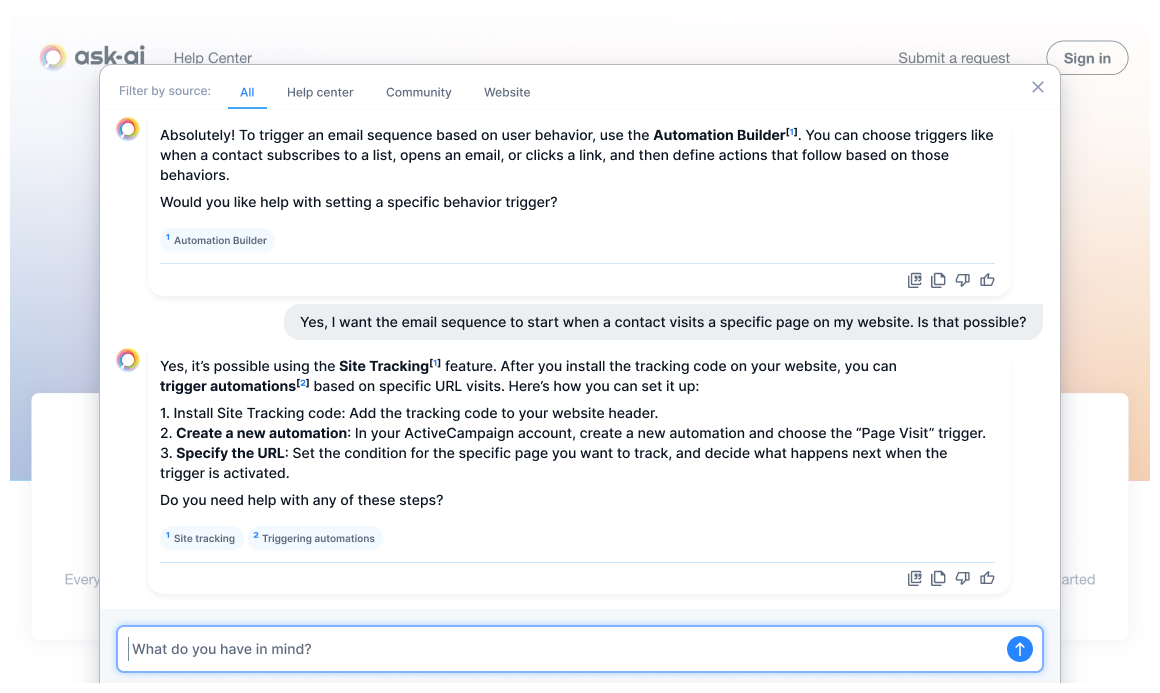The height and width of the screenshot is (693, 1160).
Task: Copy the Site Tracking answer
Action: point(938,578)
